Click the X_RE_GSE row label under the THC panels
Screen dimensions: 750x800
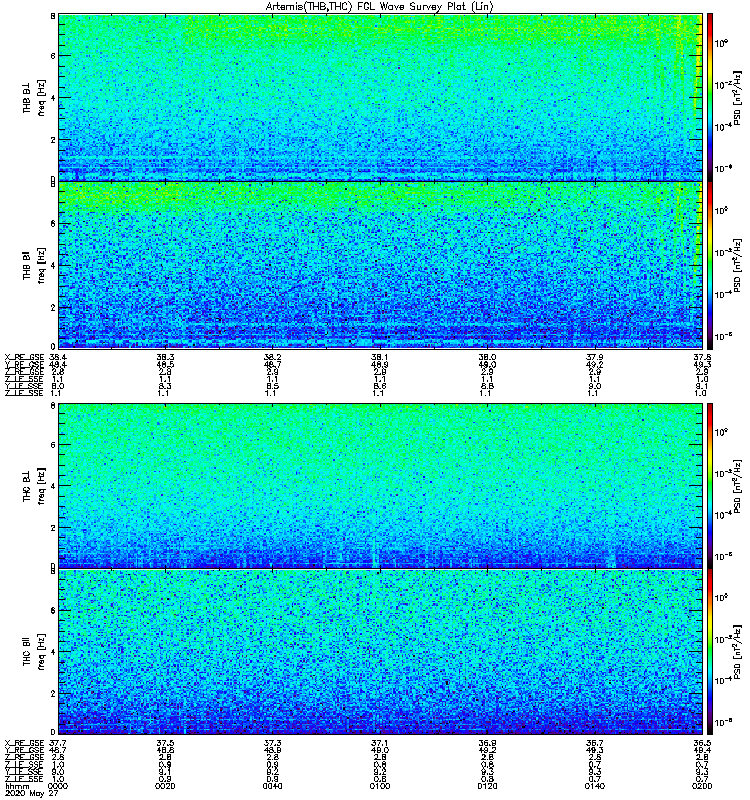point(24,743)
